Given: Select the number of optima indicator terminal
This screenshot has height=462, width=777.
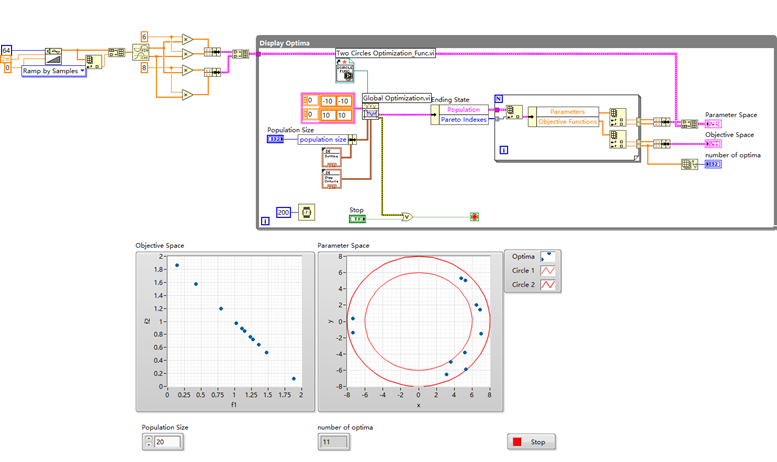Looking at the screenshot, I should (x=713, y=164).
